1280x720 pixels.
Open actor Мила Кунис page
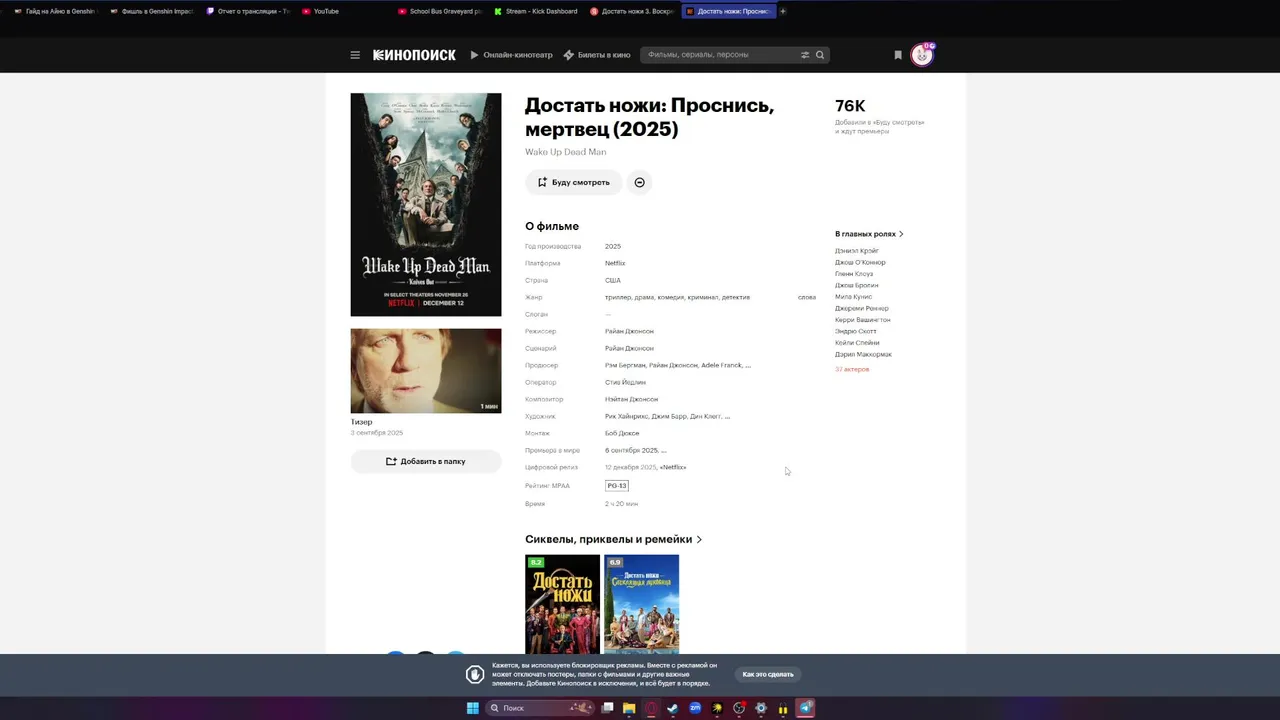[853, 297]
